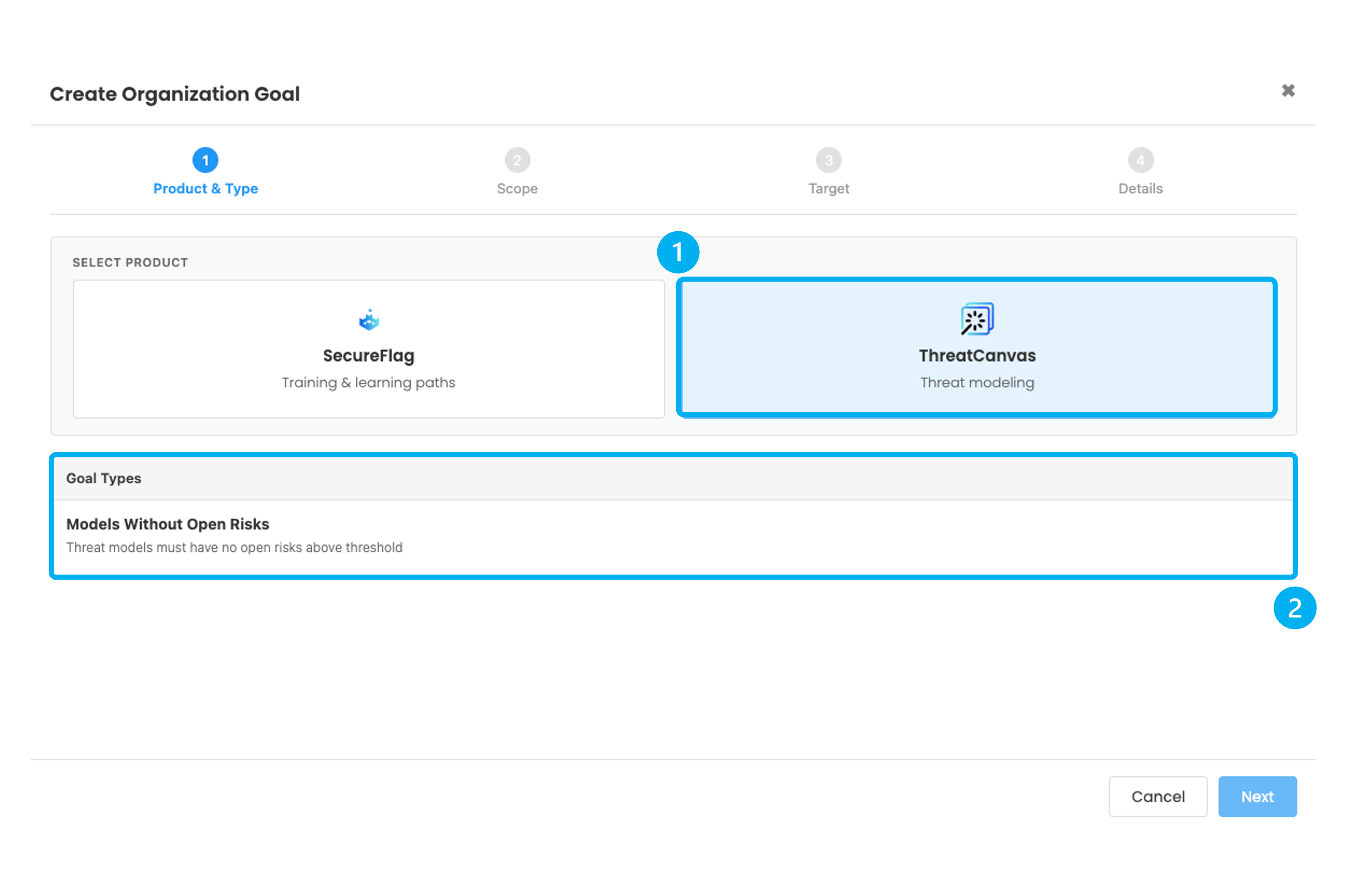Go to the Scope step label
The image size is (1355, 896).
517,189
